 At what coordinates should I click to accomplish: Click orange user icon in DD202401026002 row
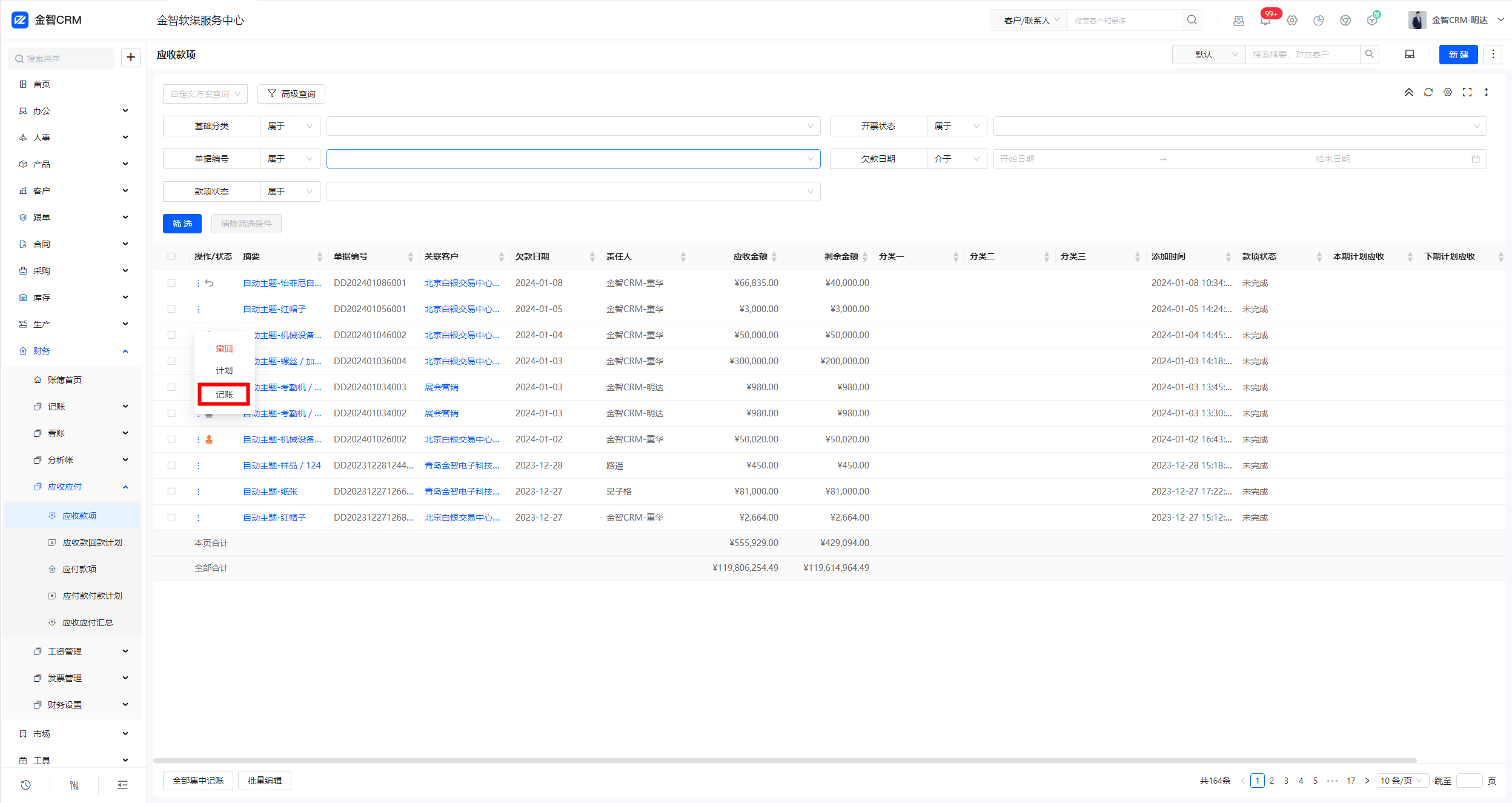209,439
